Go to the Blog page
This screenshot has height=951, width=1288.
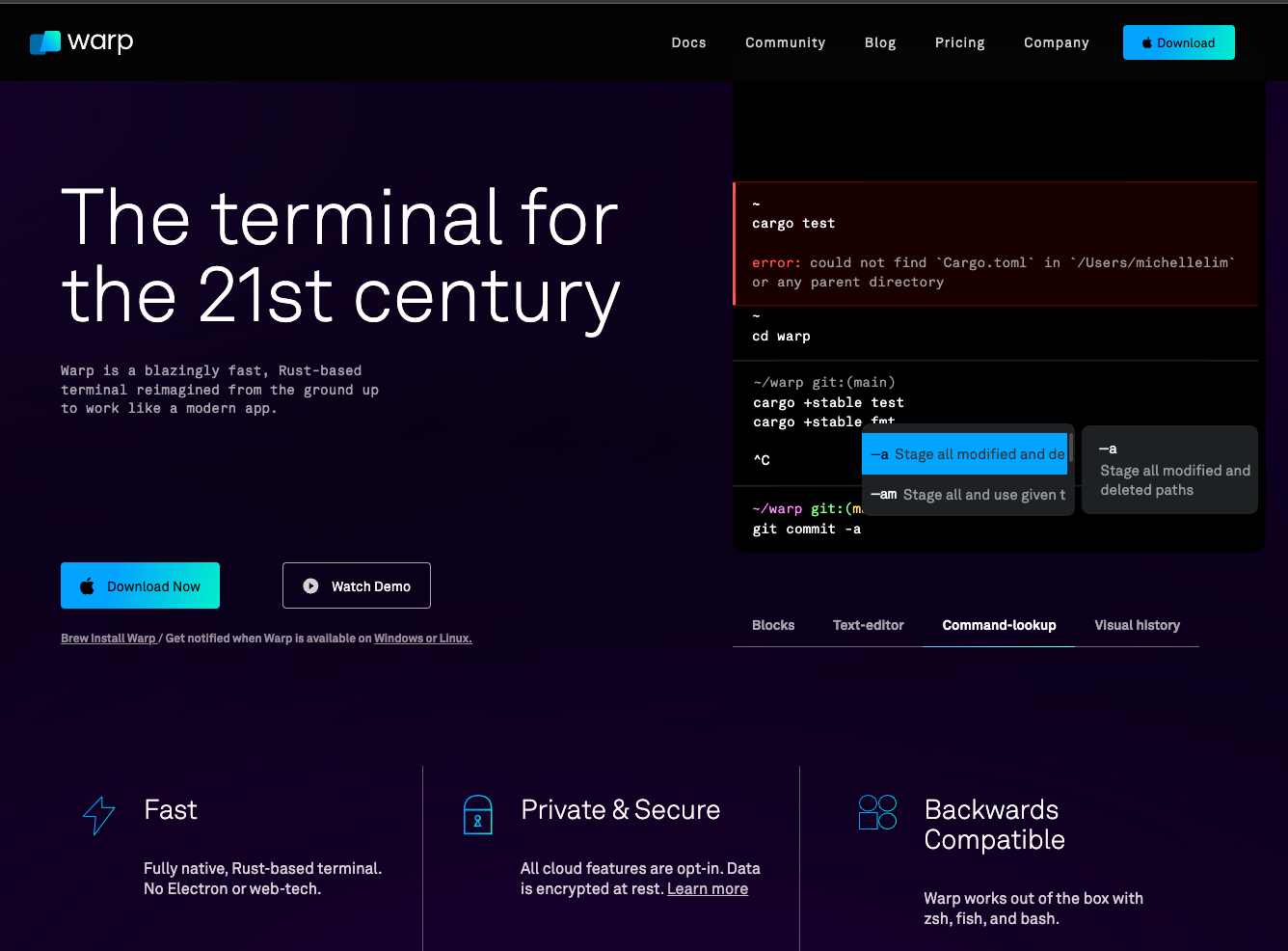click(880, 42)
